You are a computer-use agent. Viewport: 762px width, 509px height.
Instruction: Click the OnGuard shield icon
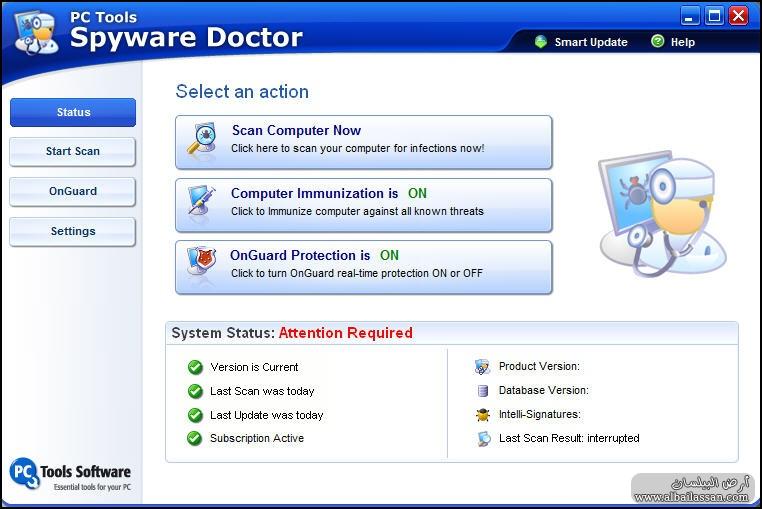tap(202, 262)
